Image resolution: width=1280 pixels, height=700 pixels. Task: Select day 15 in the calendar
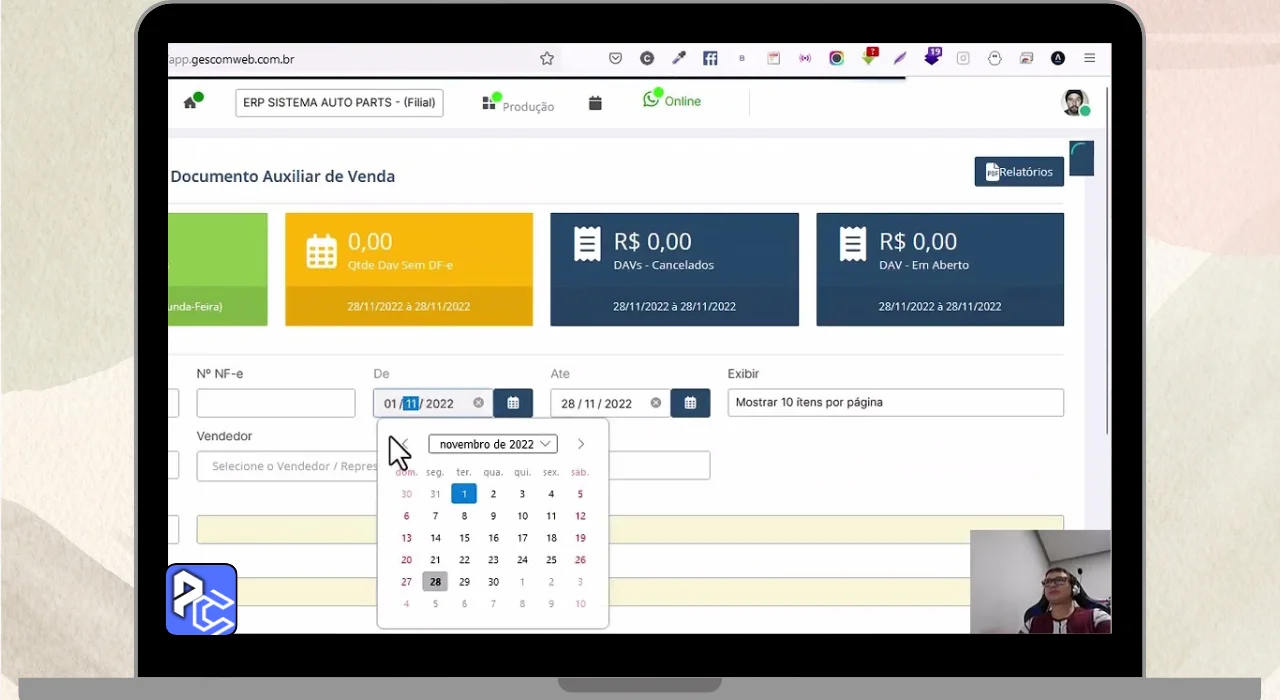click(464, 538)
